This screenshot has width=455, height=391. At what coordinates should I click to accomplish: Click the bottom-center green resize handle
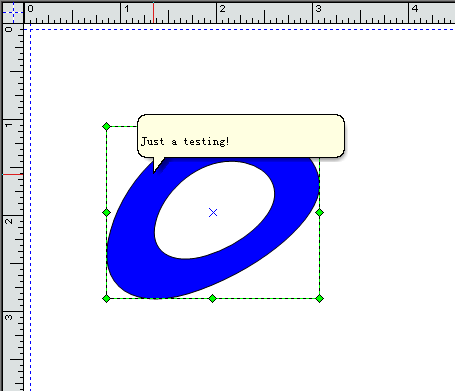pyautogui.click(x=213, y=298)
